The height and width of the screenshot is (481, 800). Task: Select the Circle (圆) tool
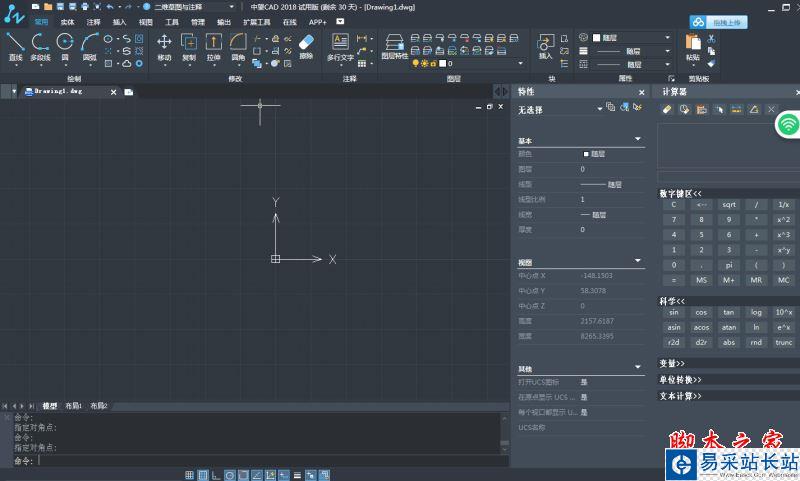(65, 46)
